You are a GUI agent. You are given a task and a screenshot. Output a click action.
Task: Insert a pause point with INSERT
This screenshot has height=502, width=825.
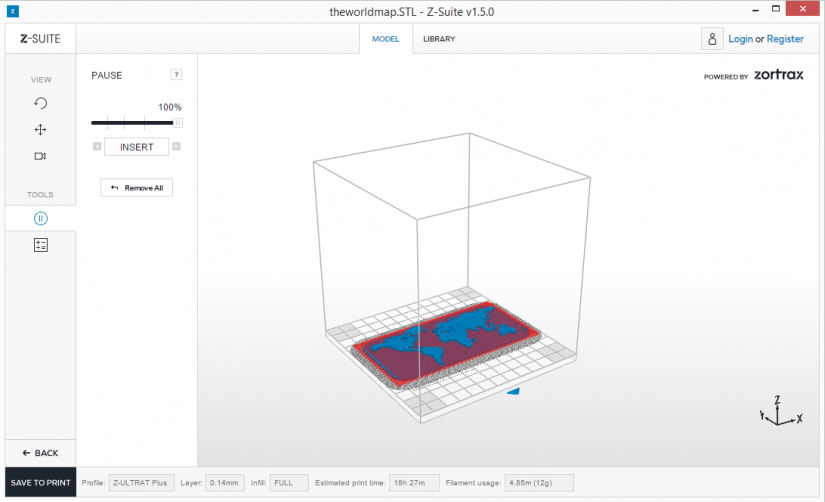137,147
